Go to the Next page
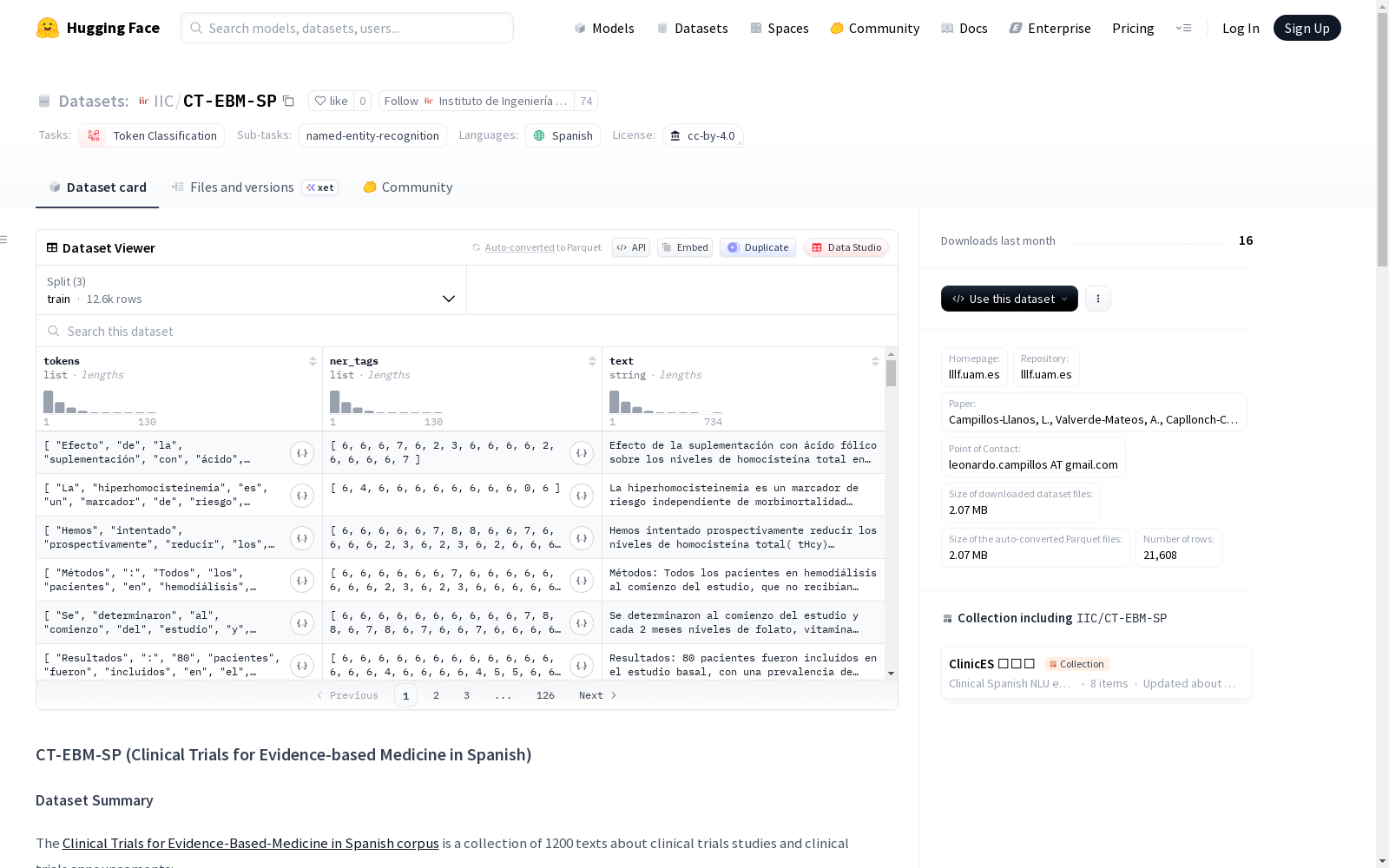The width and height of the screenshot is (1389, 868). pos(598,695)
